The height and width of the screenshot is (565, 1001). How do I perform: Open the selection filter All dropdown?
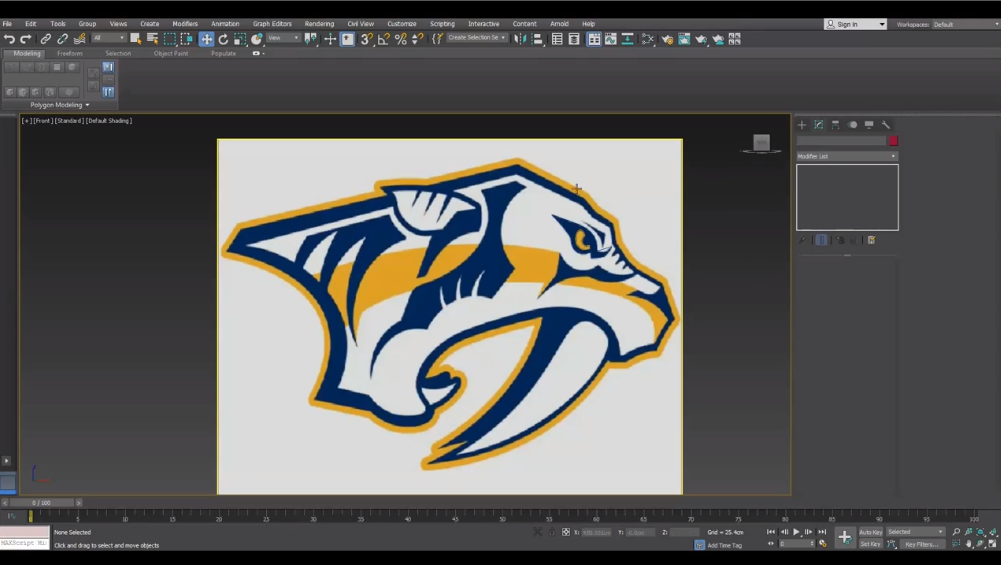109,38
